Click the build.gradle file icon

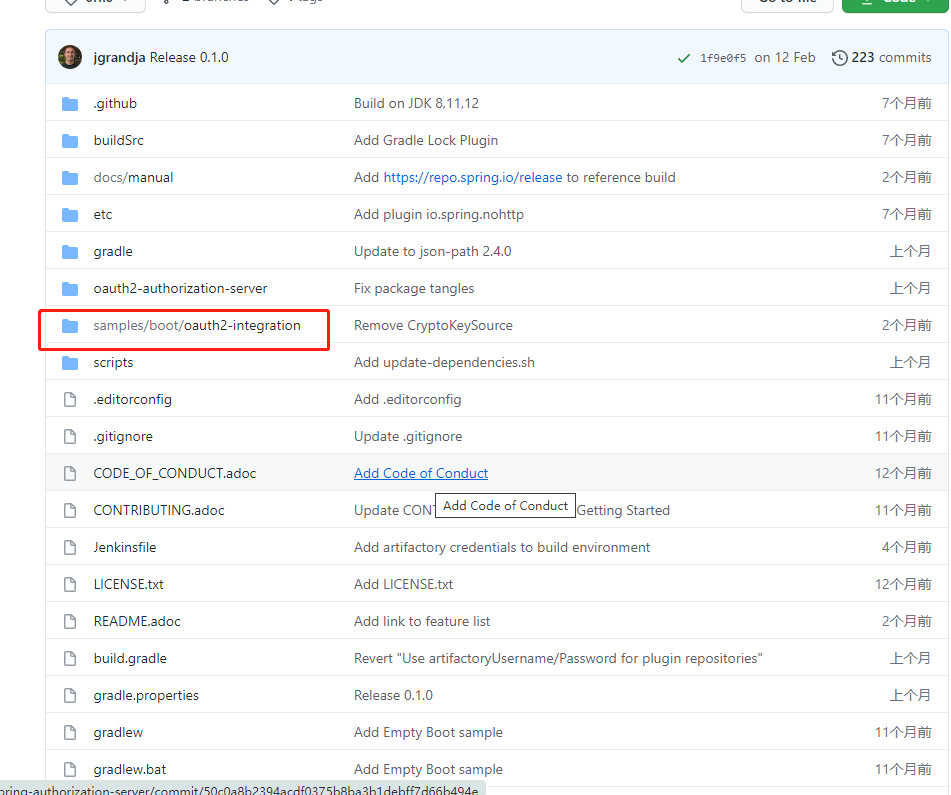[70, 659]
